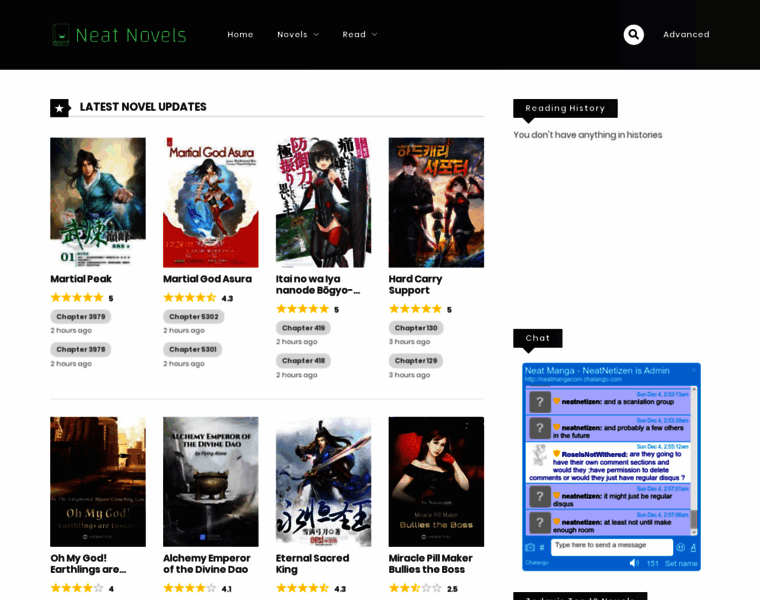Click the camera icon in the chat
The height and width of the screenshot is (600, 760).
(530, 547)
